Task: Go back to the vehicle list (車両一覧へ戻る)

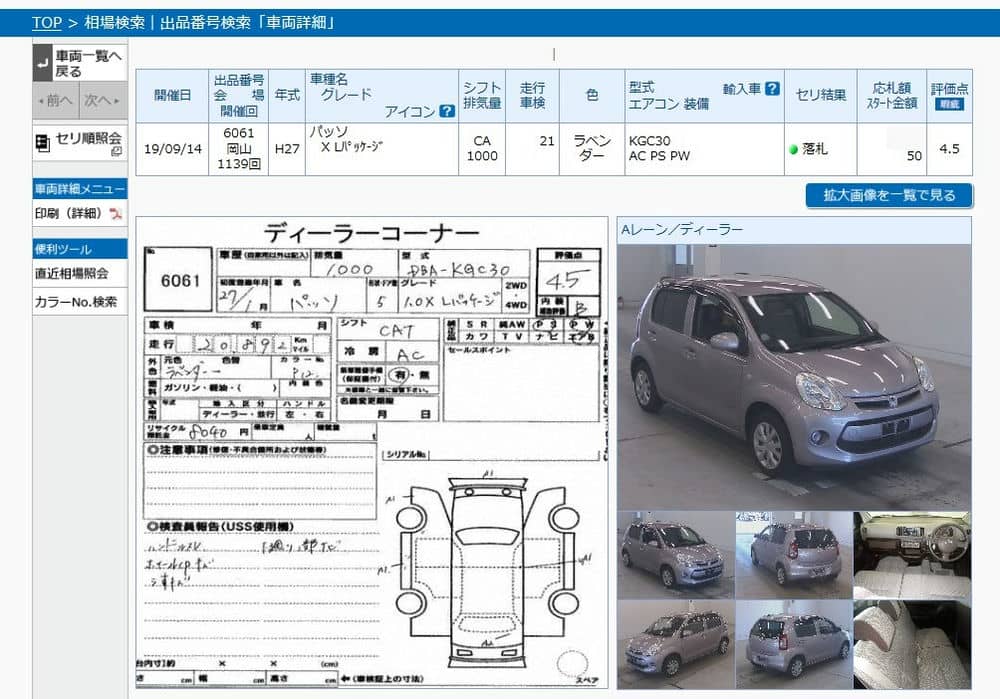Action: (80, 63)
